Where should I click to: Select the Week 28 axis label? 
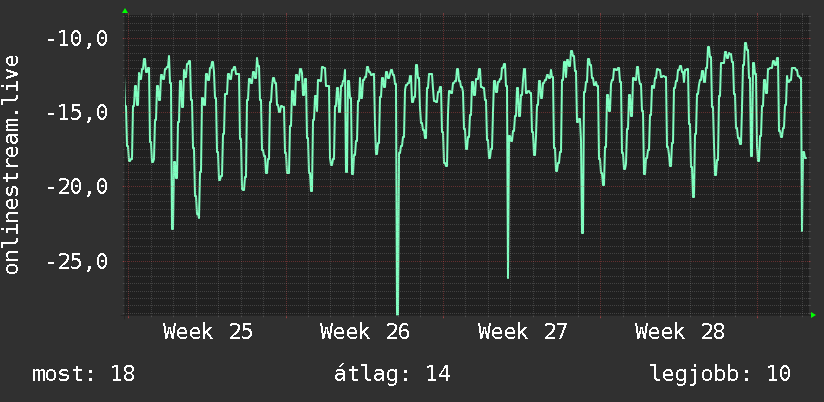[679, 332]
